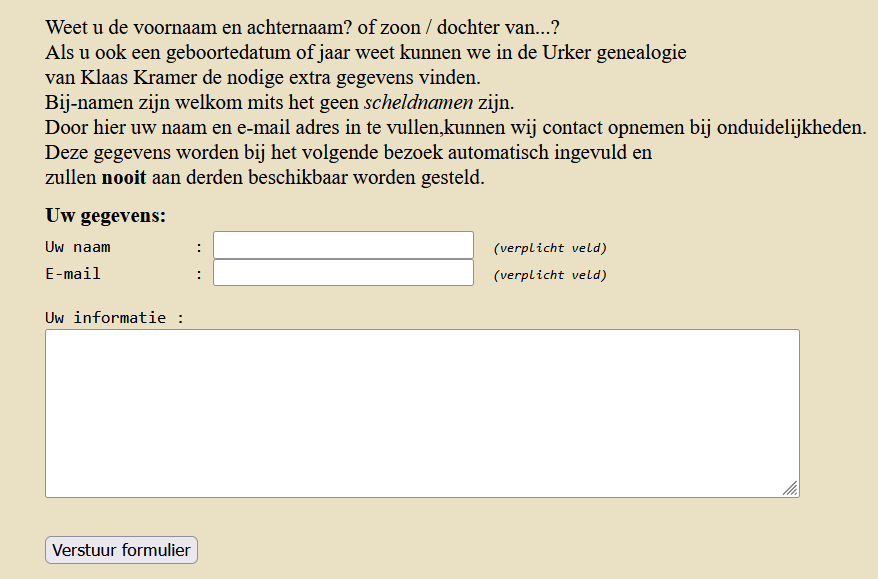Click the italic word "scheldnamen"
The height and width of the screenshot is (579, 878).
(x=418, y=102)
